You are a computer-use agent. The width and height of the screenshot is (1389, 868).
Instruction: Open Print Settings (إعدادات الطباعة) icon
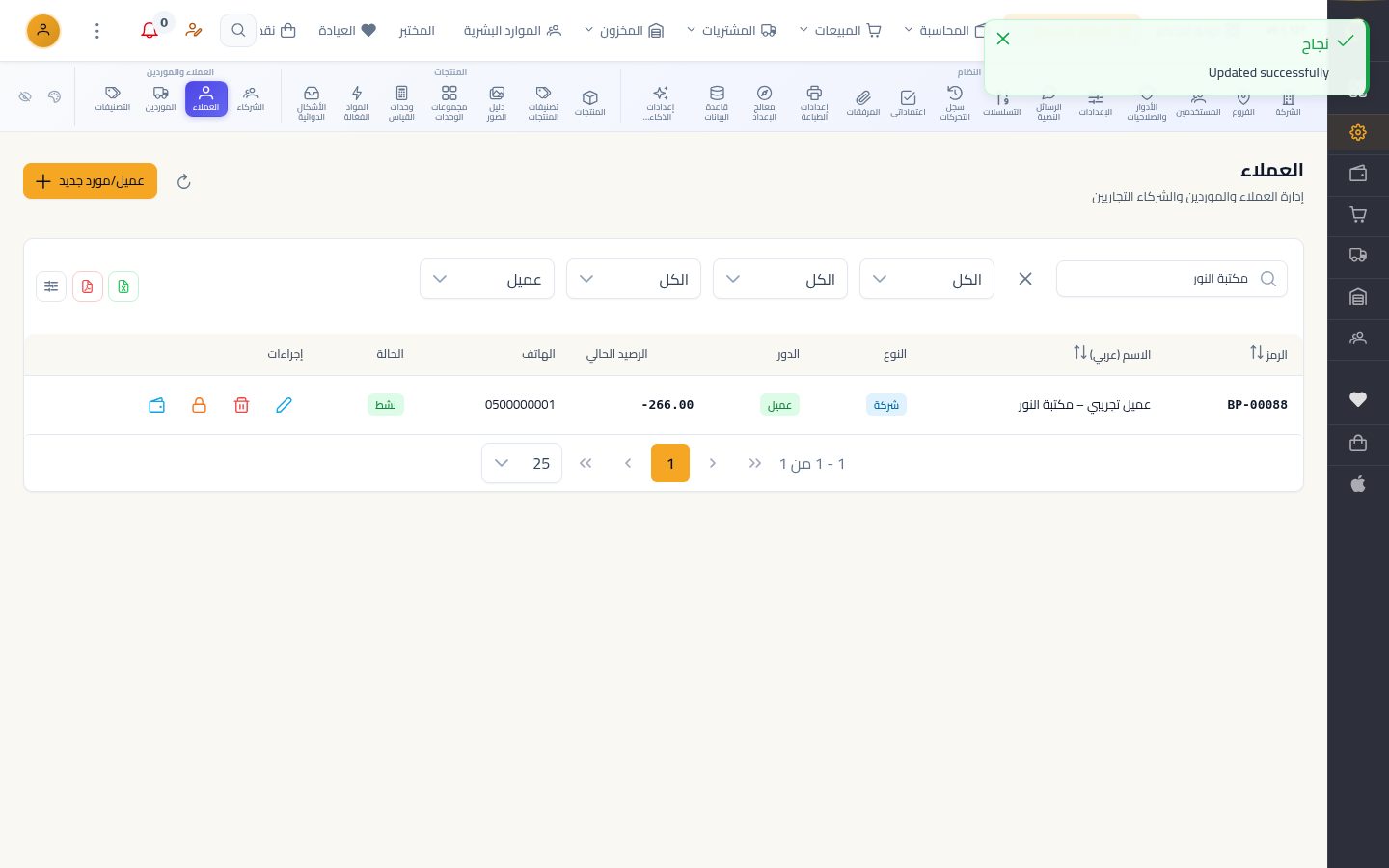pos(814,102)
